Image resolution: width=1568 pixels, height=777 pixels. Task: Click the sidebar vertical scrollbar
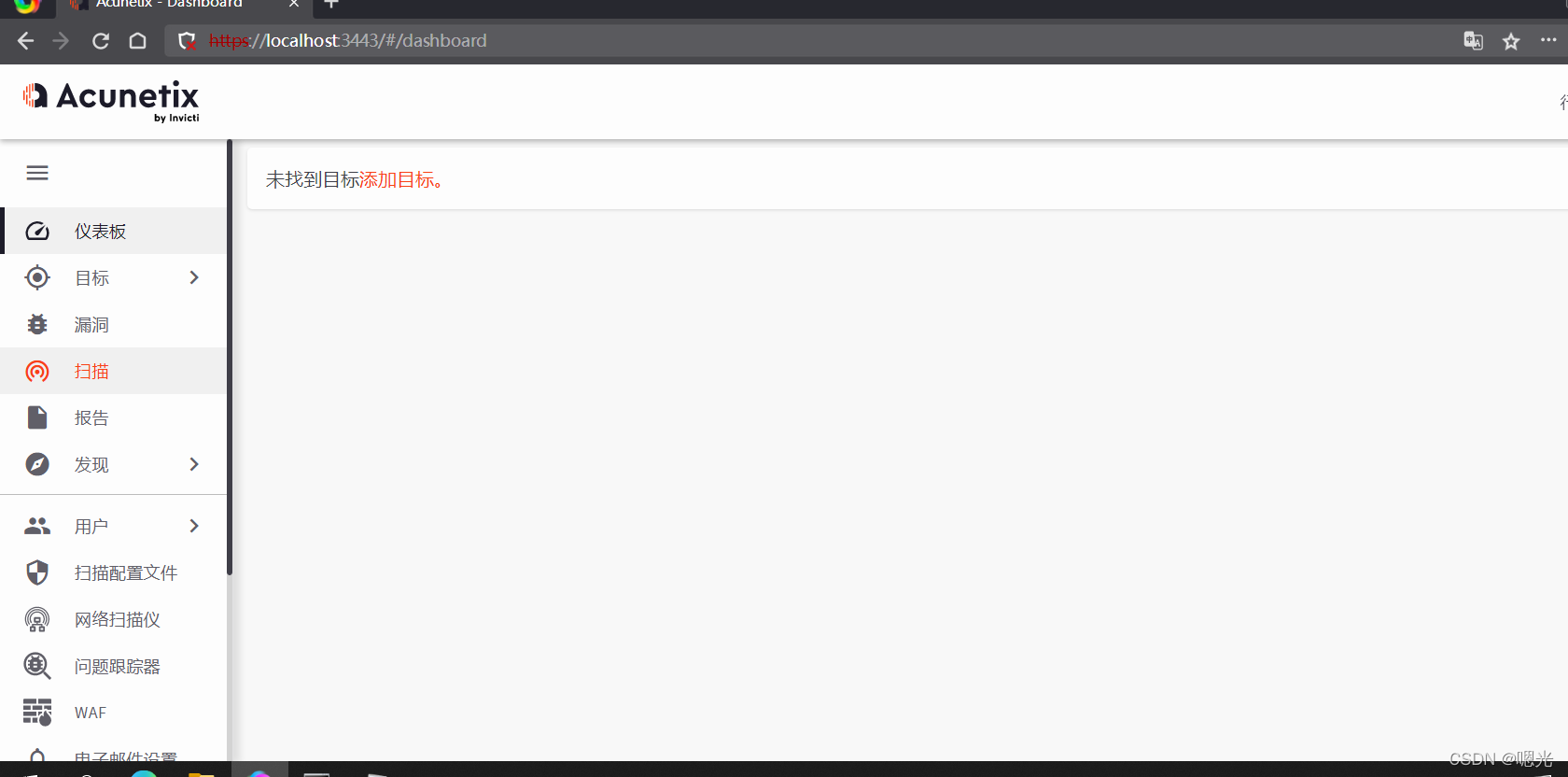pos(230,358)
